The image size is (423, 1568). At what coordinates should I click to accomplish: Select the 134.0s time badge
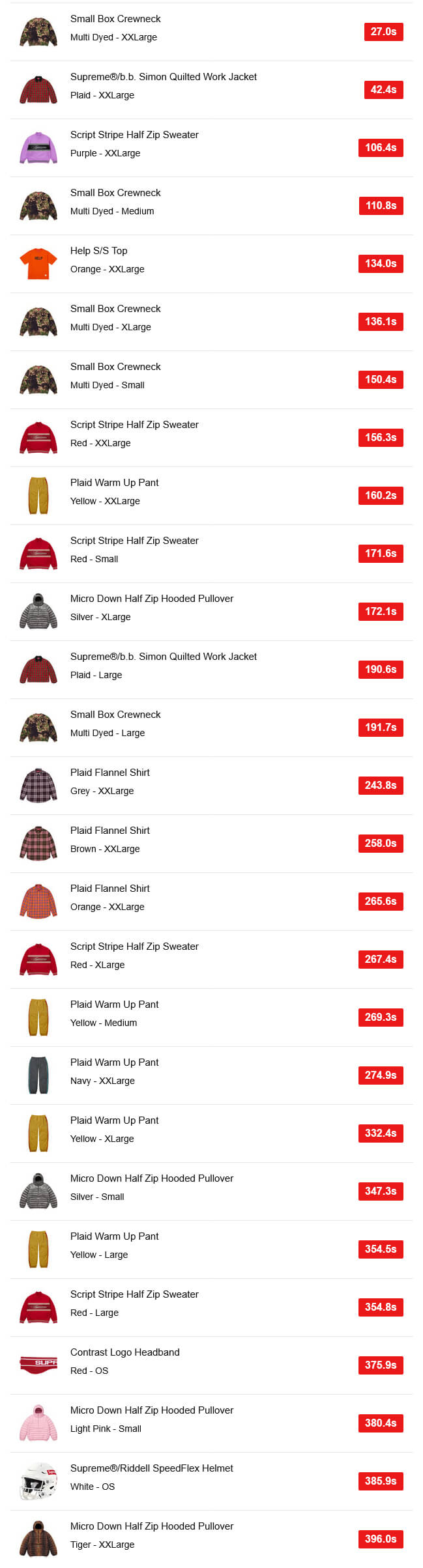coord(381,264)
